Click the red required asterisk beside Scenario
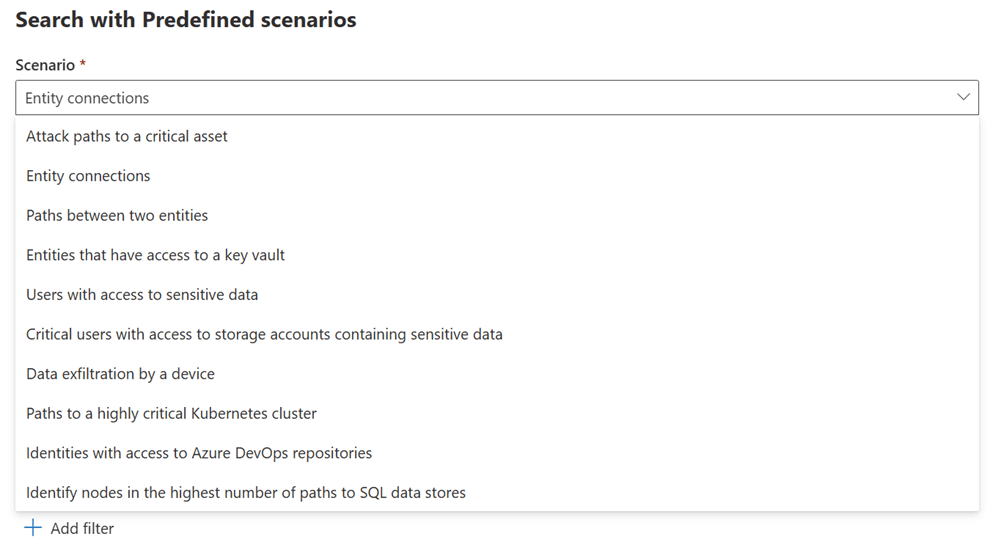 pos(83,64)
